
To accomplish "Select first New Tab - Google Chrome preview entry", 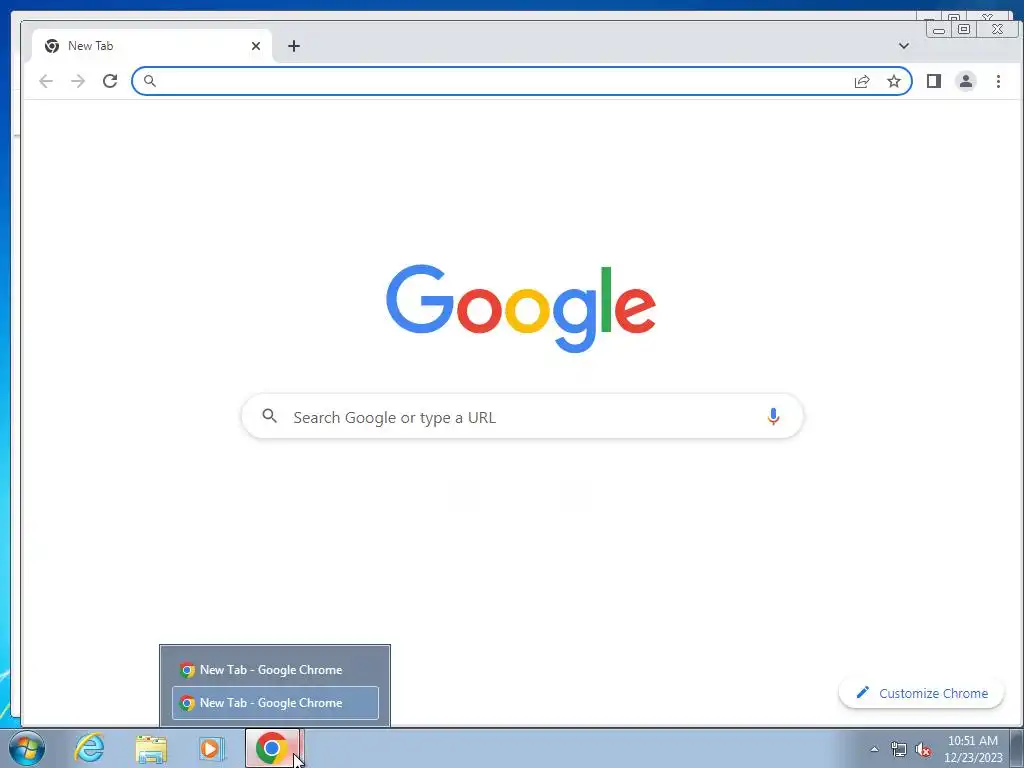I will 275,669.
